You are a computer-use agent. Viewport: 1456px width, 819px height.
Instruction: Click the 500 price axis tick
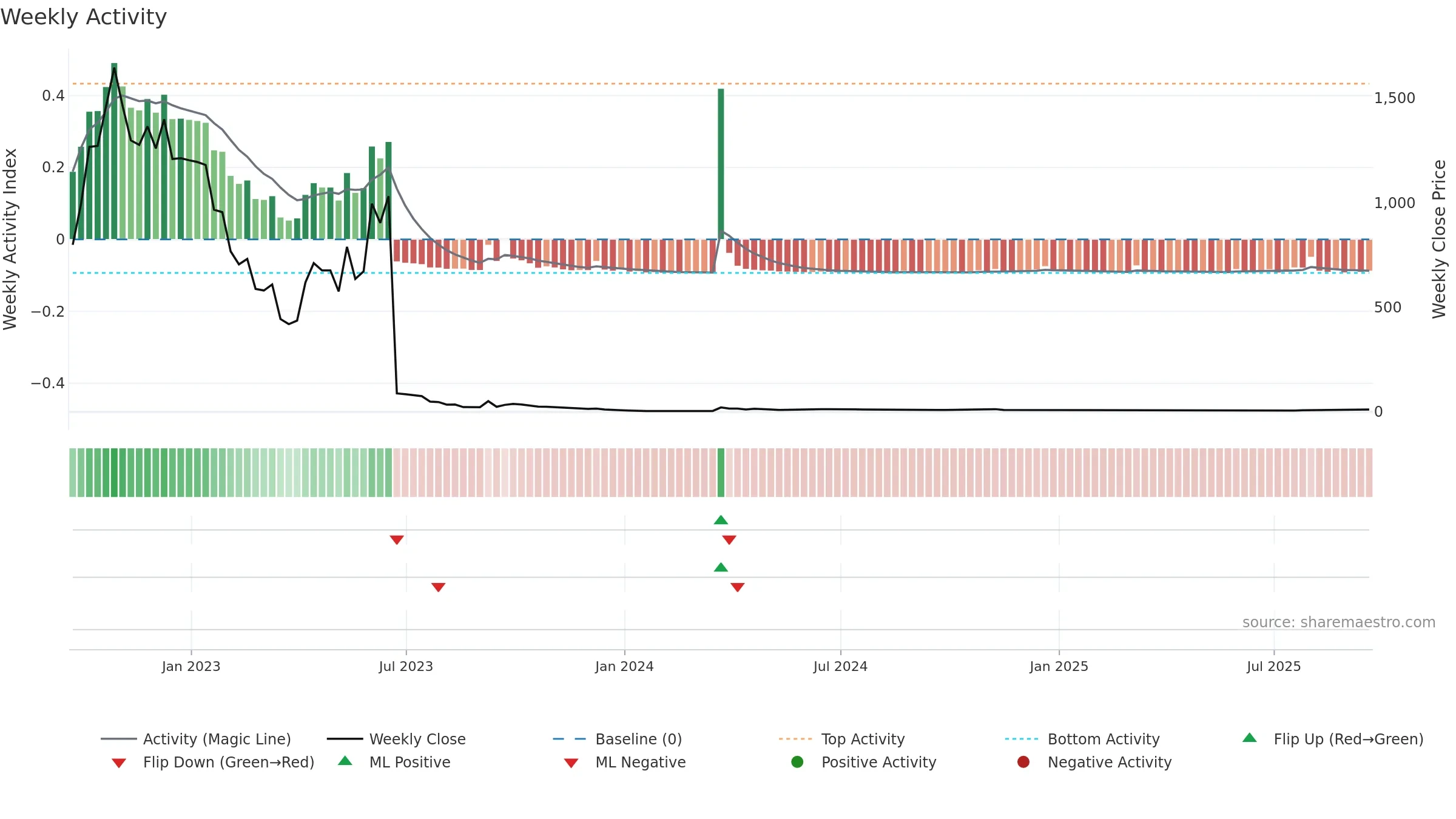coord(1387,308)
